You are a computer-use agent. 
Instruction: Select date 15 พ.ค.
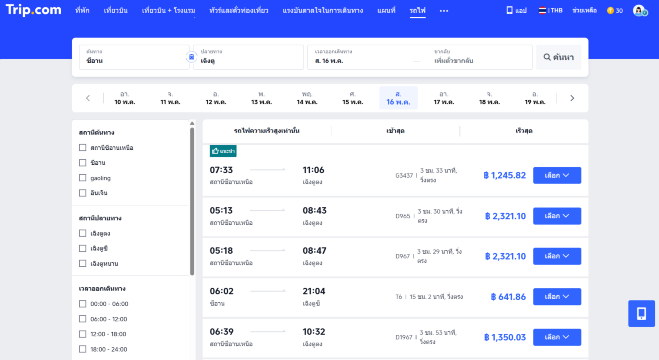pyautogui.click(x=353, y=98)
